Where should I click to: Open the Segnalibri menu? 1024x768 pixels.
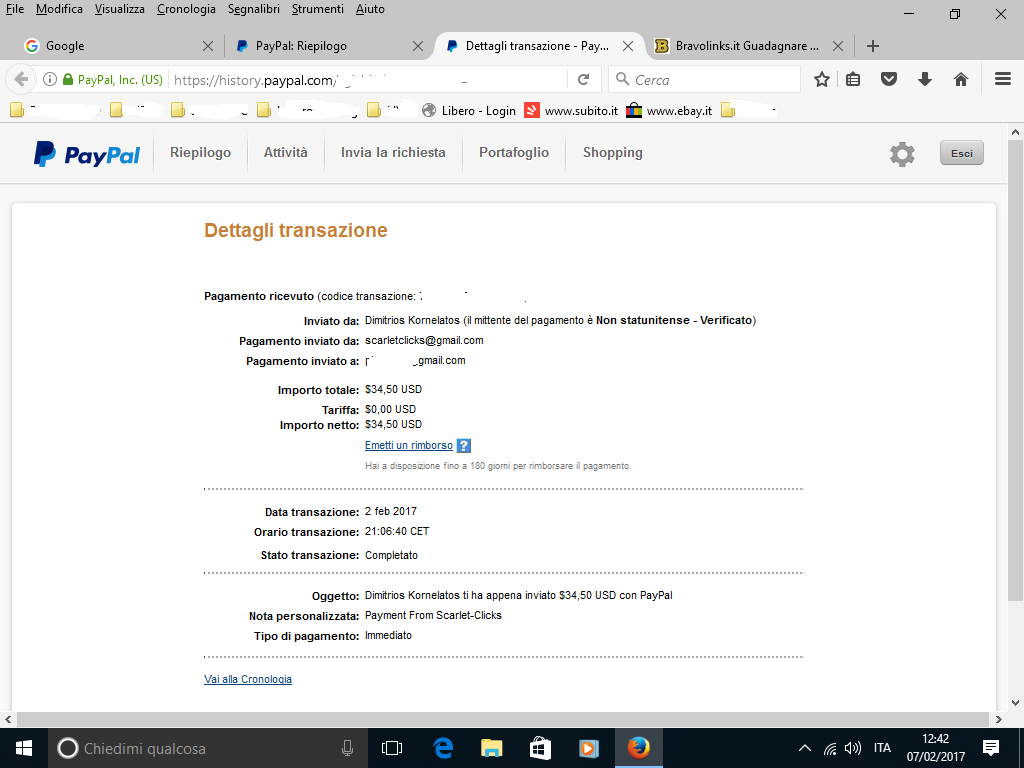[253, 9]
